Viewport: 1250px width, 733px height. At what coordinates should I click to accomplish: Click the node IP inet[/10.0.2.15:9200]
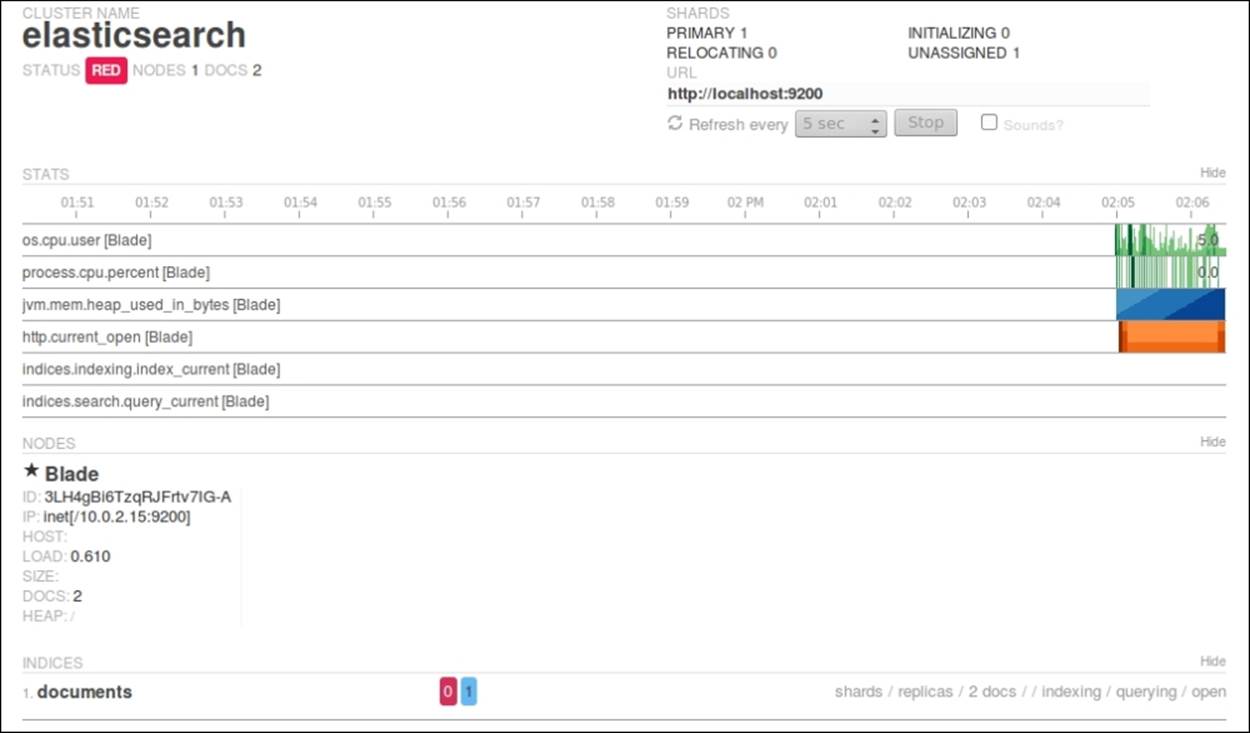(x=117, y=517)
